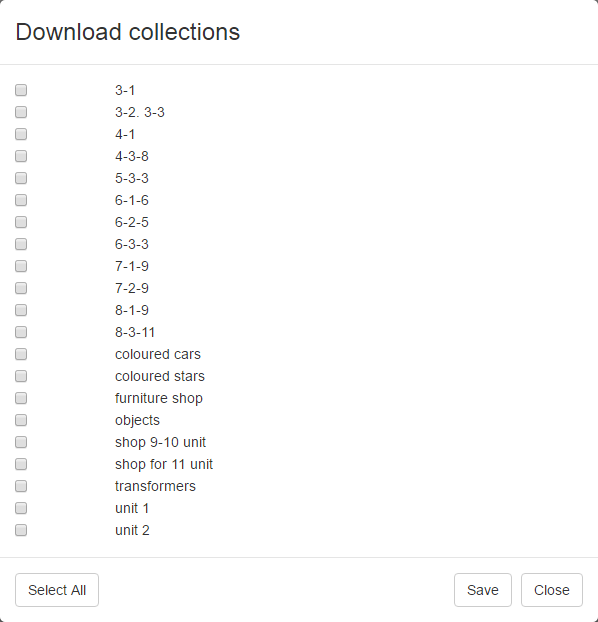Screen dimensions: 598x622
Task: Check the 5-3-3 collection box
Action: click(x=21, y=178)
